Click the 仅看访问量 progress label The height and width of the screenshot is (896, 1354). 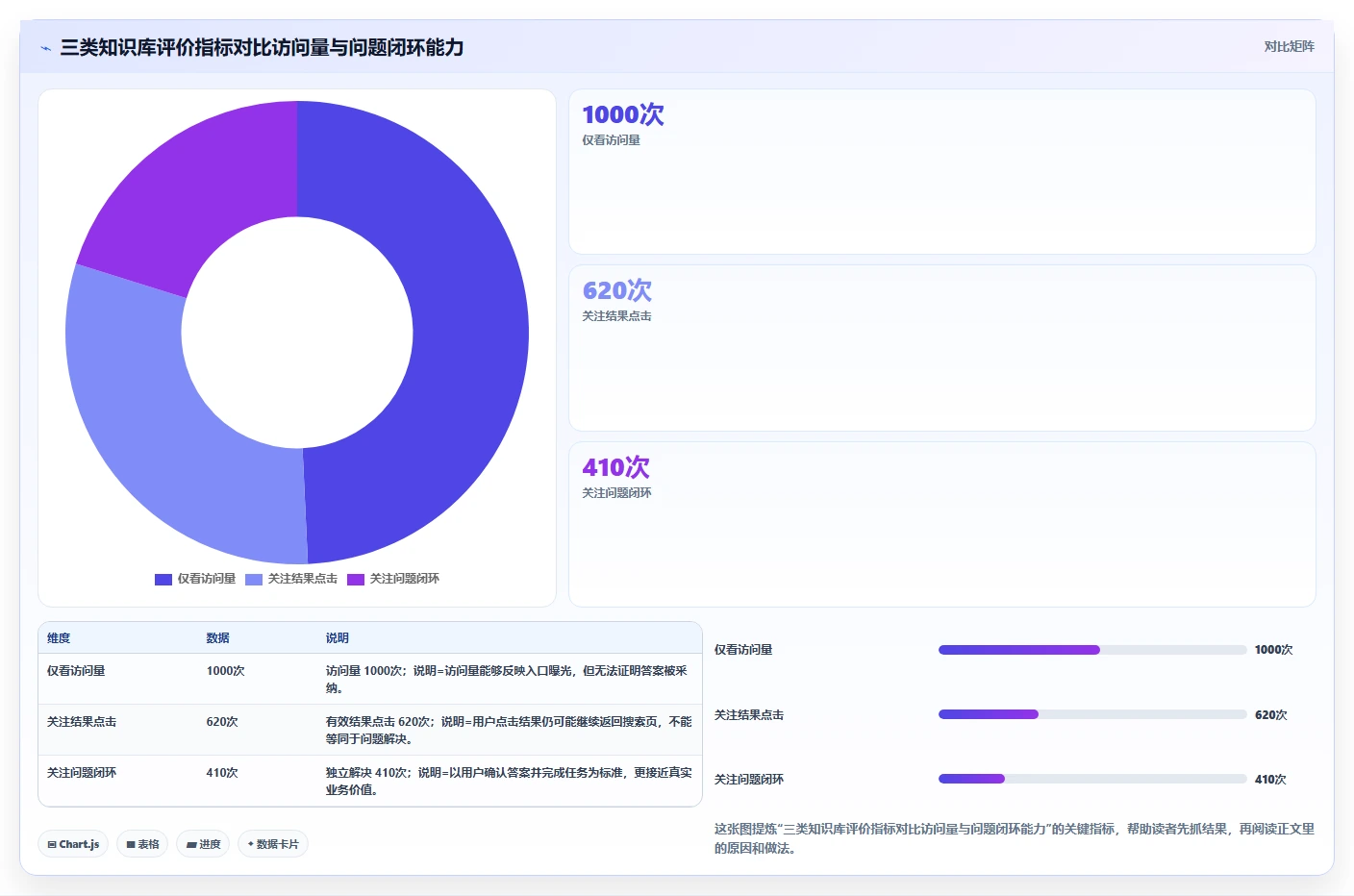(x=743, y=650)
